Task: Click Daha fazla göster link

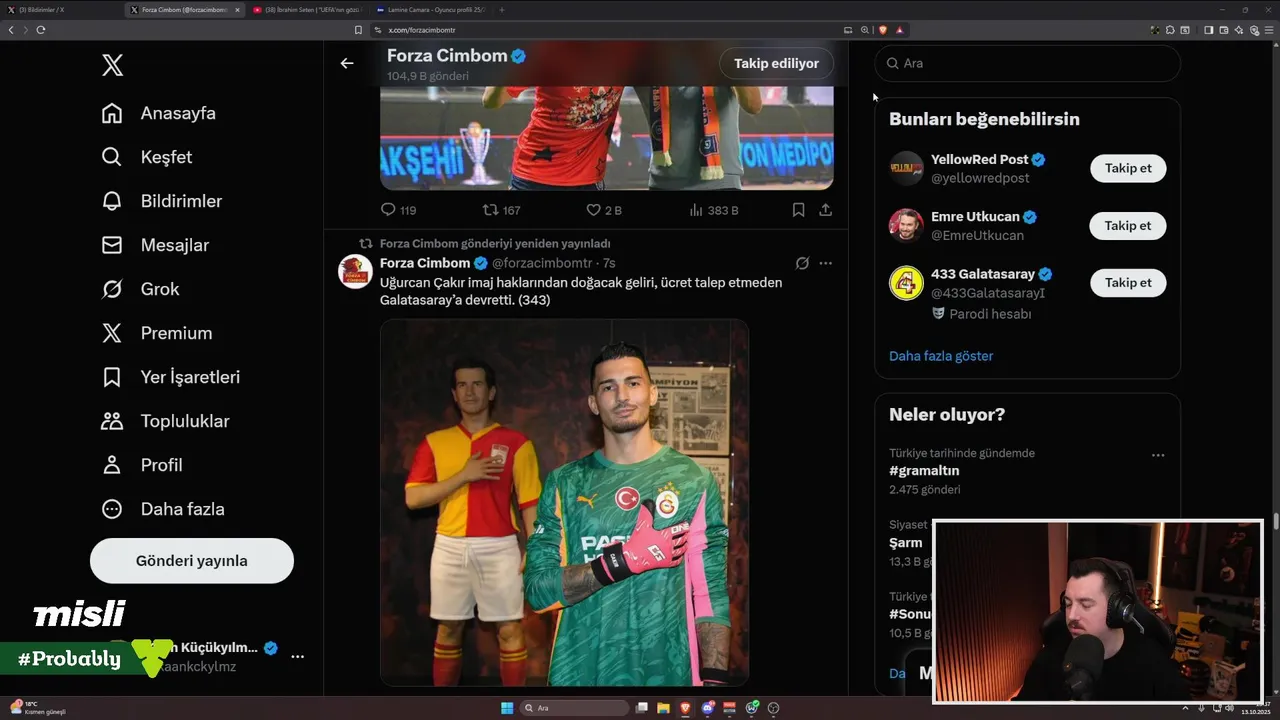Action: pyautogui.click(x=941, y=356)
